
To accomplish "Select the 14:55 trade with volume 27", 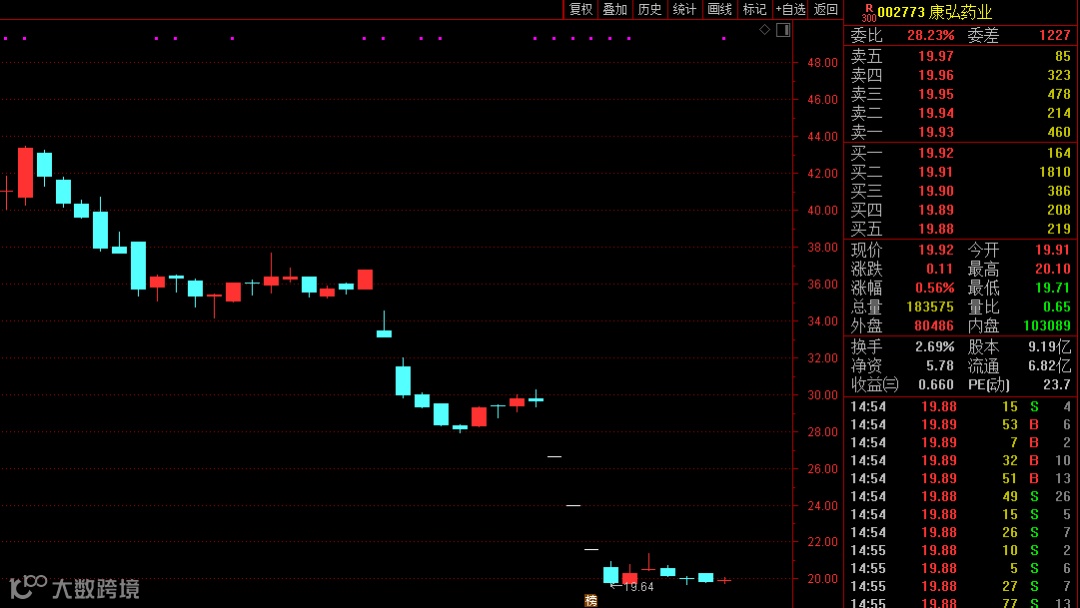I will [961, 586].
